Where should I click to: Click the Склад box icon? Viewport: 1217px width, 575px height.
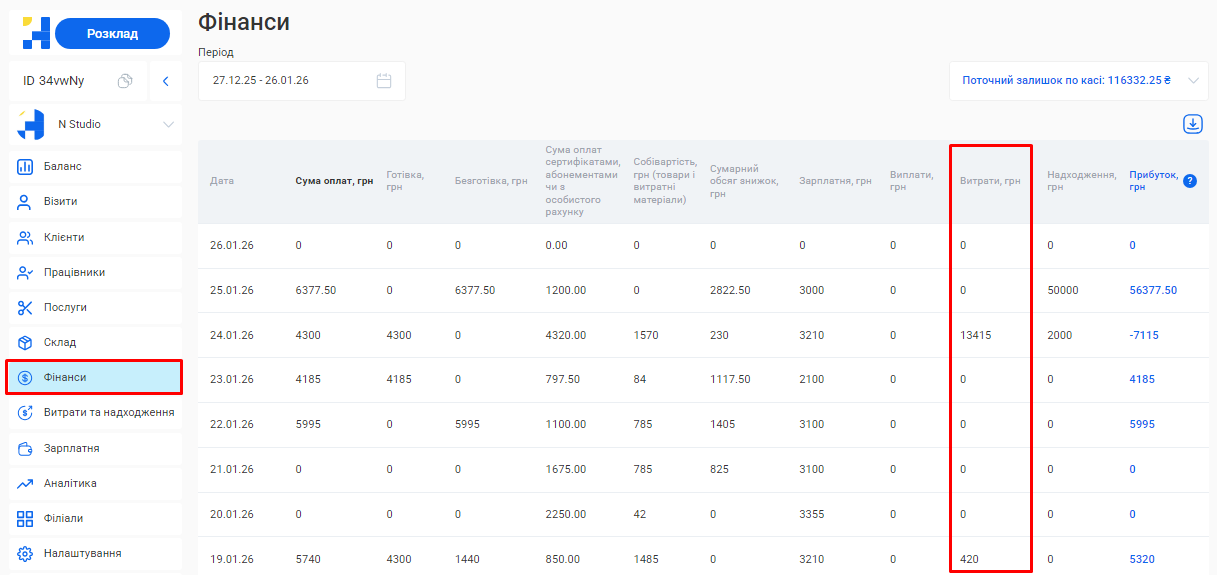pos(26,343)
